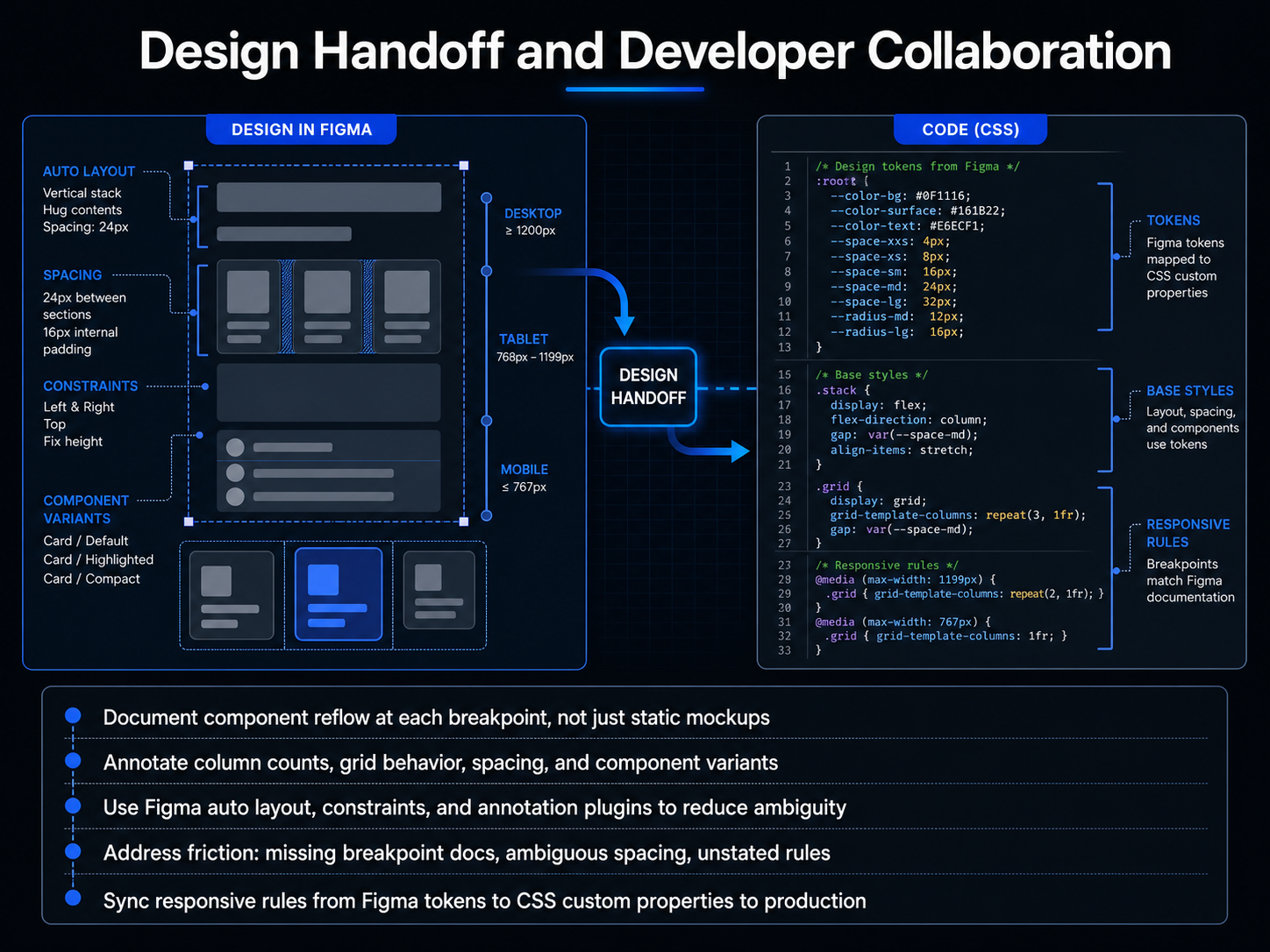Image resolution: width=1270 pixels, height=952 pixels.
Task: Click the 'Fix height' constraint text
Action: 73,442
